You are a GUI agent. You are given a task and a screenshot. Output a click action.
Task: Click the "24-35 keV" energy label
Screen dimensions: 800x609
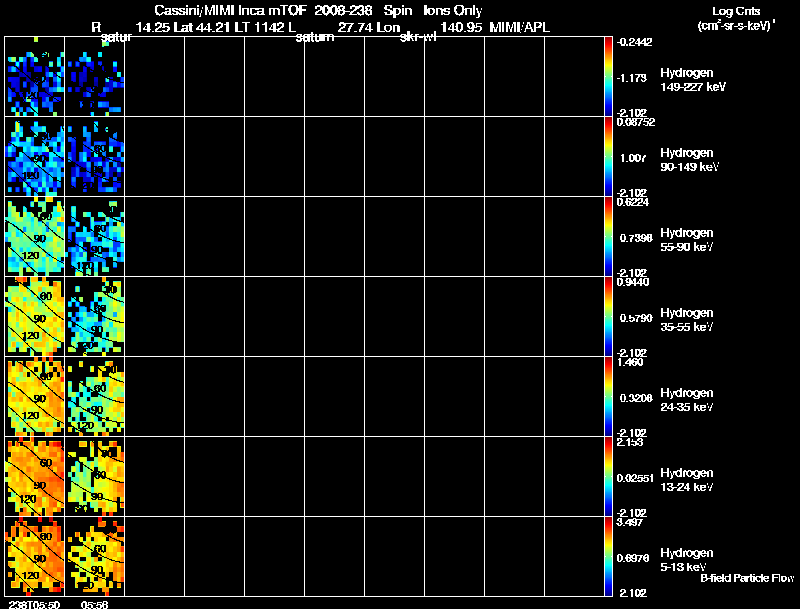pos(687,407)
